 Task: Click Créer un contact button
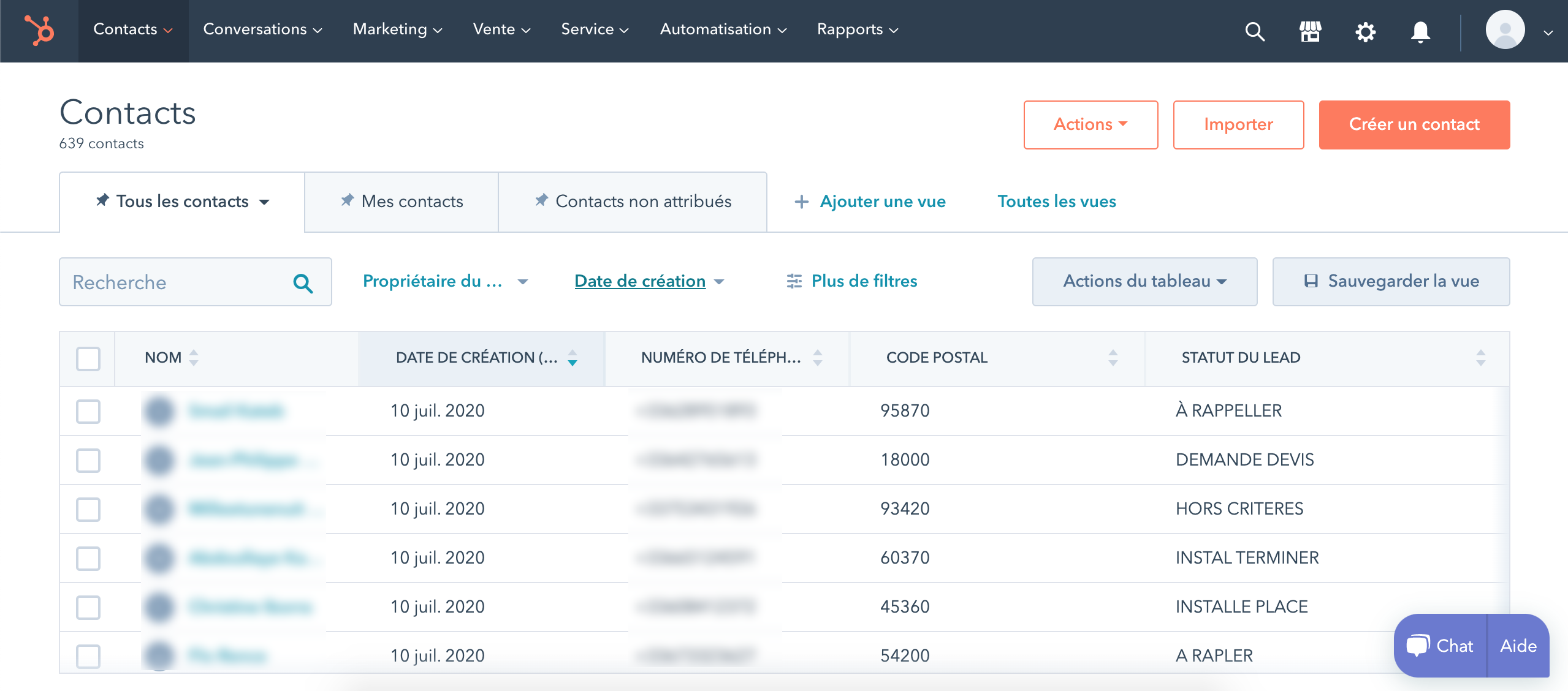pos(1413,125)
